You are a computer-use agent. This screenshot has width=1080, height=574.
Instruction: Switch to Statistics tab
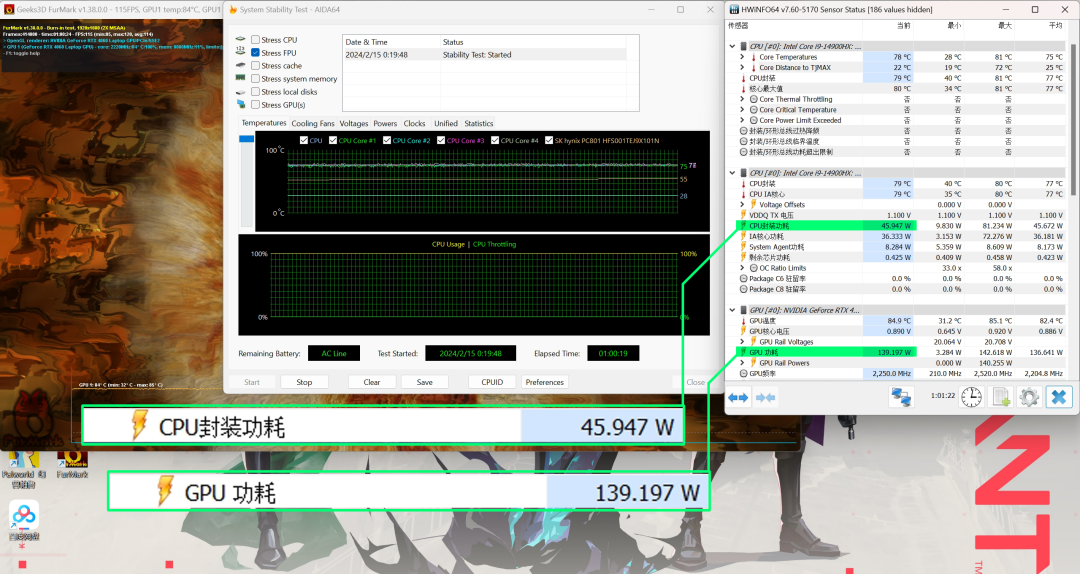(479, 124)
